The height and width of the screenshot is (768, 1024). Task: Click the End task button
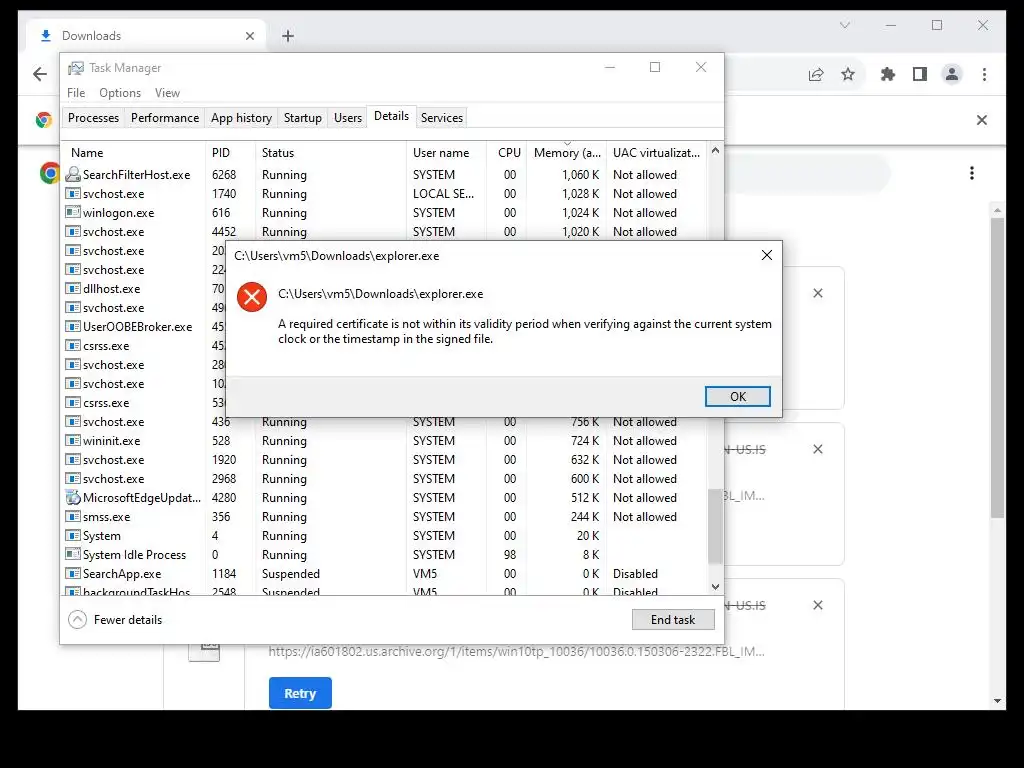pyautogui.click(x=673, y=620)
